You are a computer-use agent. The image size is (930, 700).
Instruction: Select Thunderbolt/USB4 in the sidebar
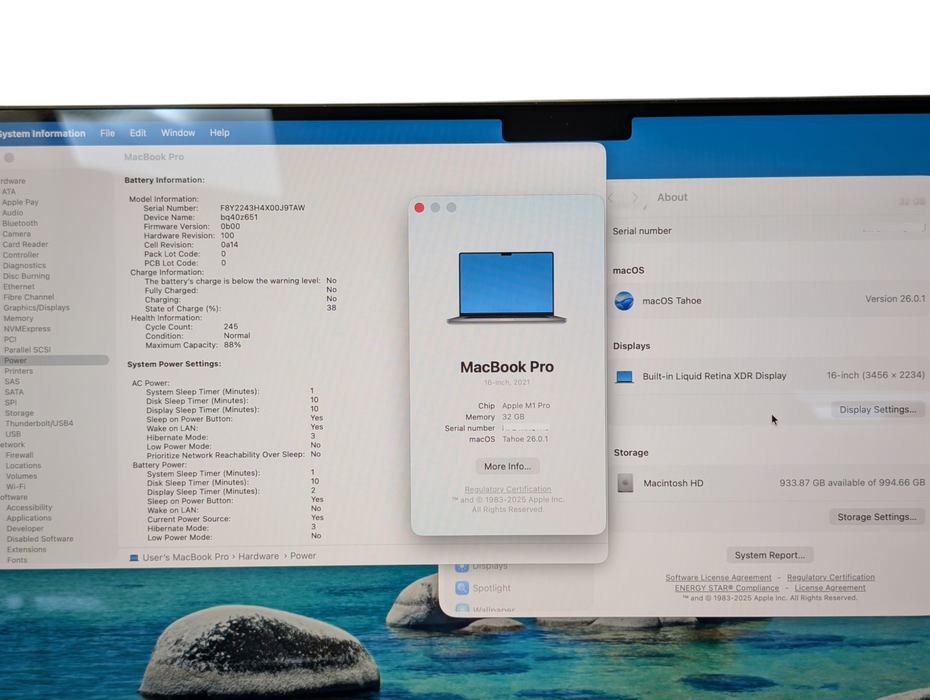pyautogui.click(x=39, y=424)
